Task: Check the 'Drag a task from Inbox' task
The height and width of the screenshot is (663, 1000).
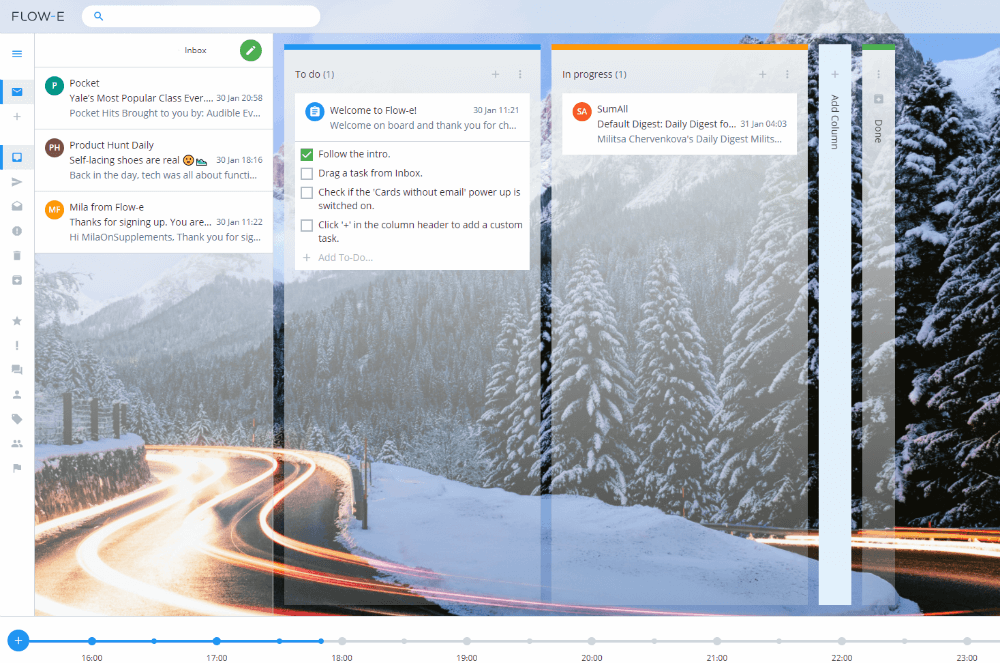Action: 306,173
